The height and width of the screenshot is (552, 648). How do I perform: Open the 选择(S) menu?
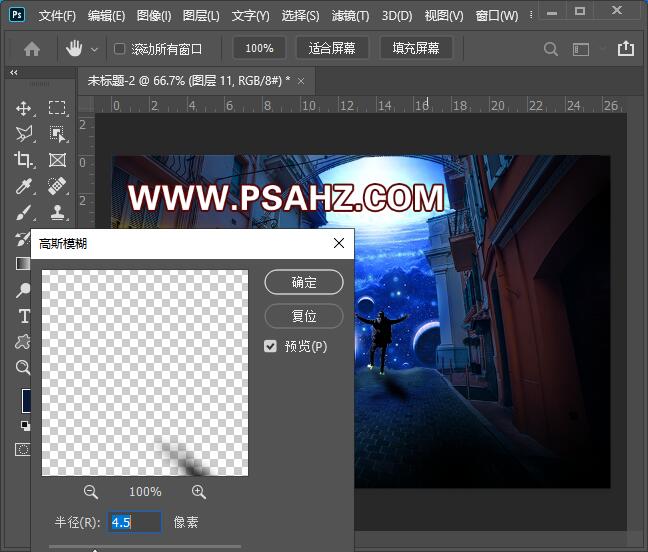point(300,16)
